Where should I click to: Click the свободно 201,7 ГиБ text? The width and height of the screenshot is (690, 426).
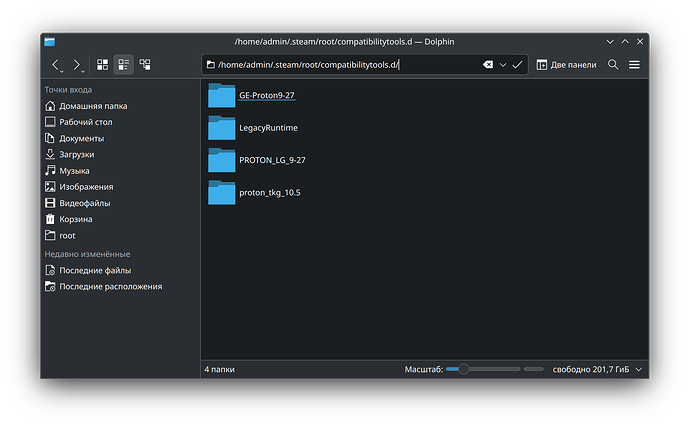(x=591, y=369)
